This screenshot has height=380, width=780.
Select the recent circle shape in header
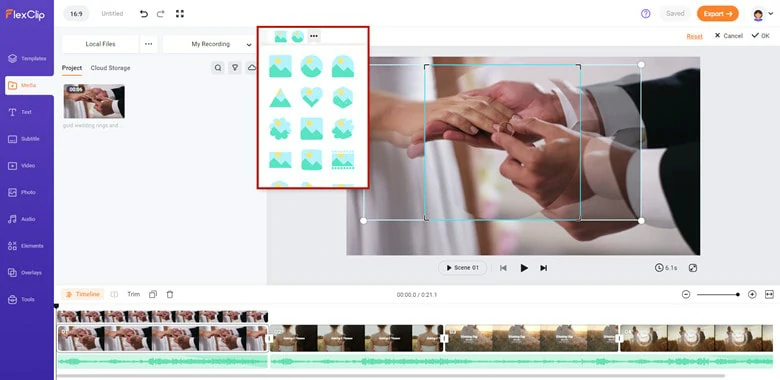[297, 36]
